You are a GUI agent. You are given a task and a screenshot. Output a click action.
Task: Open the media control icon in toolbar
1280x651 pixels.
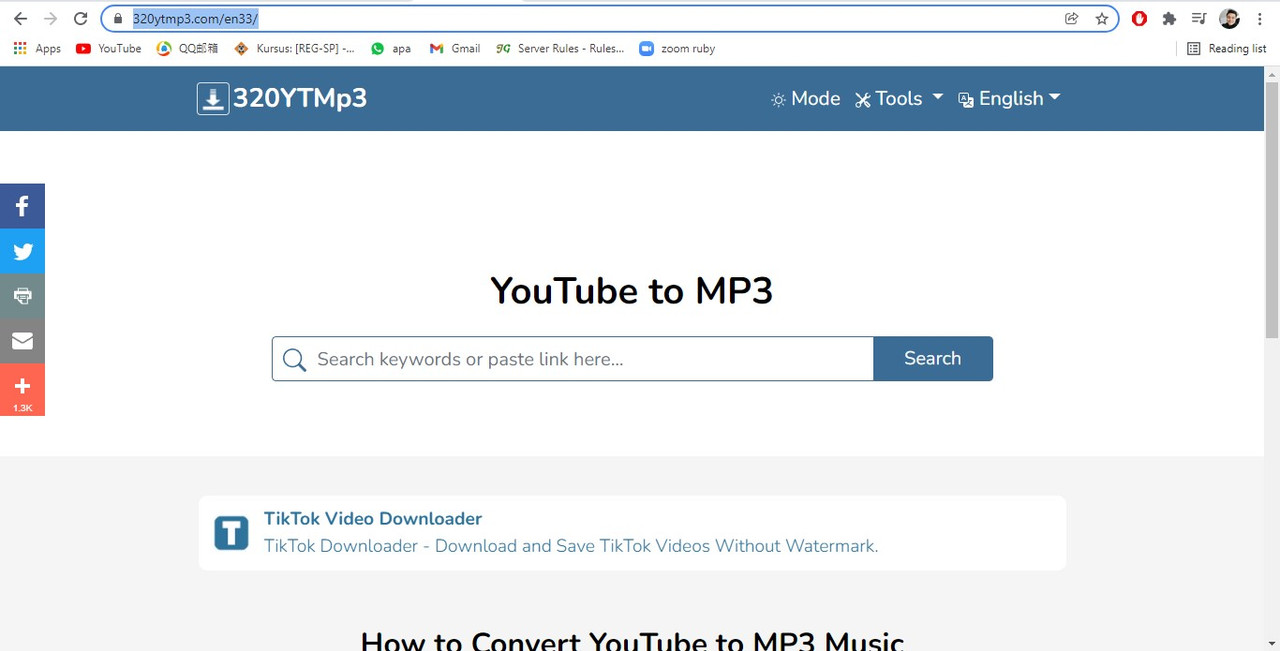tap(1199, 18)
